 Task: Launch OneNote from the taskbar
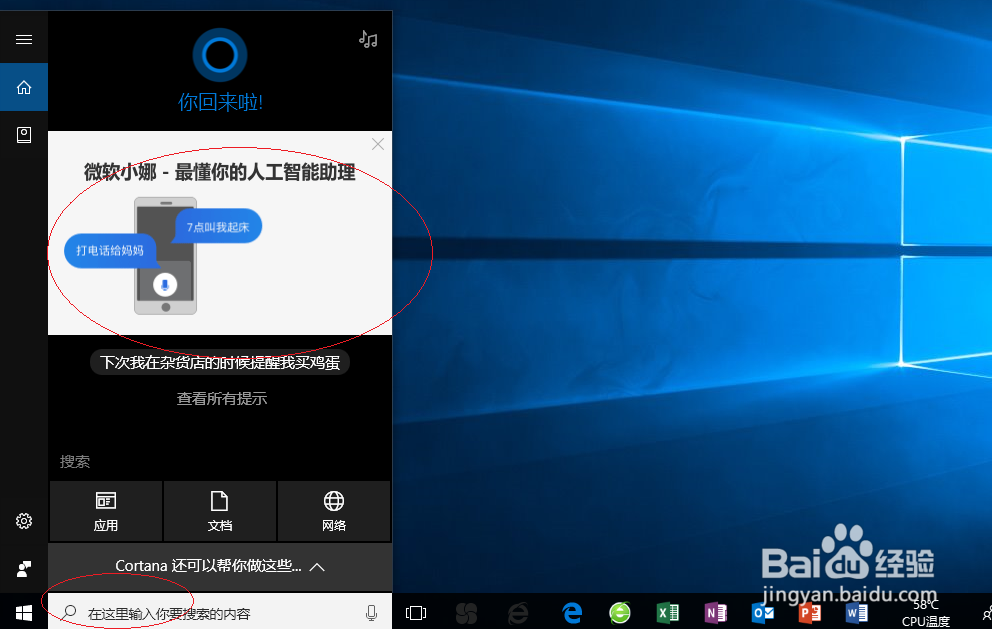(x=716, y=613)
